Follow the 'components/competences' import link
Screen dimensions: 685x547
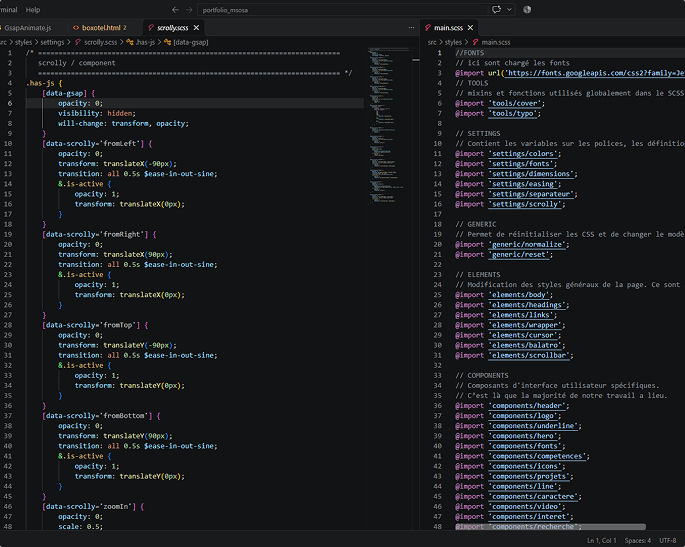[x=537, y=456]
